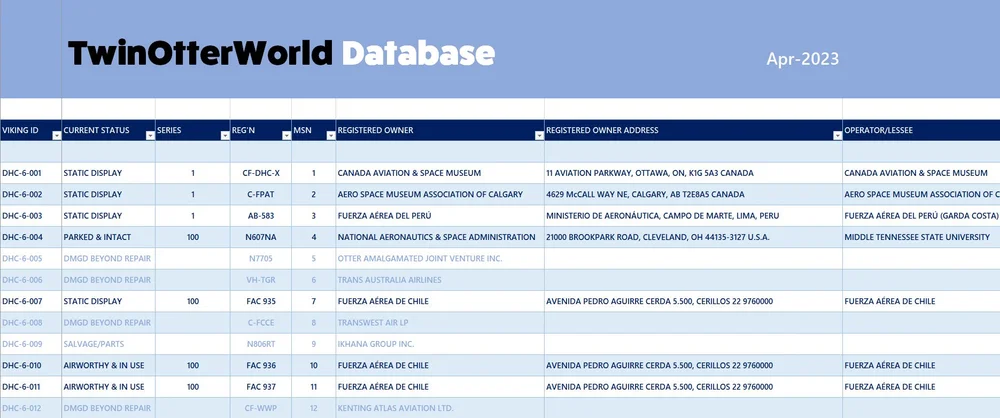Viewport: 1000px width, 418px height.
Task: Select owner IKHANA GROUP INC.
Action: click(x=440, y=344)
